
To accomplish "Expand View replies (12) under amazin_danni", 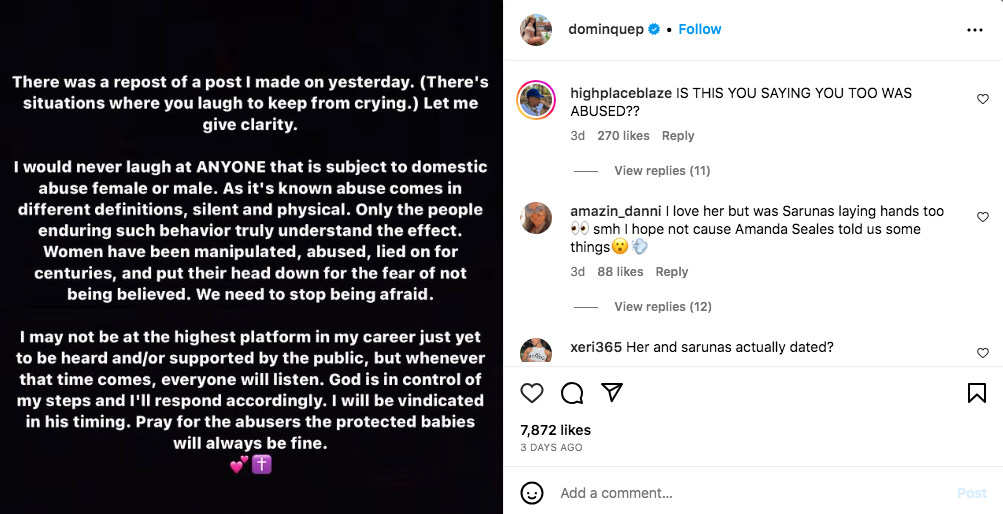I will (661, 307).
